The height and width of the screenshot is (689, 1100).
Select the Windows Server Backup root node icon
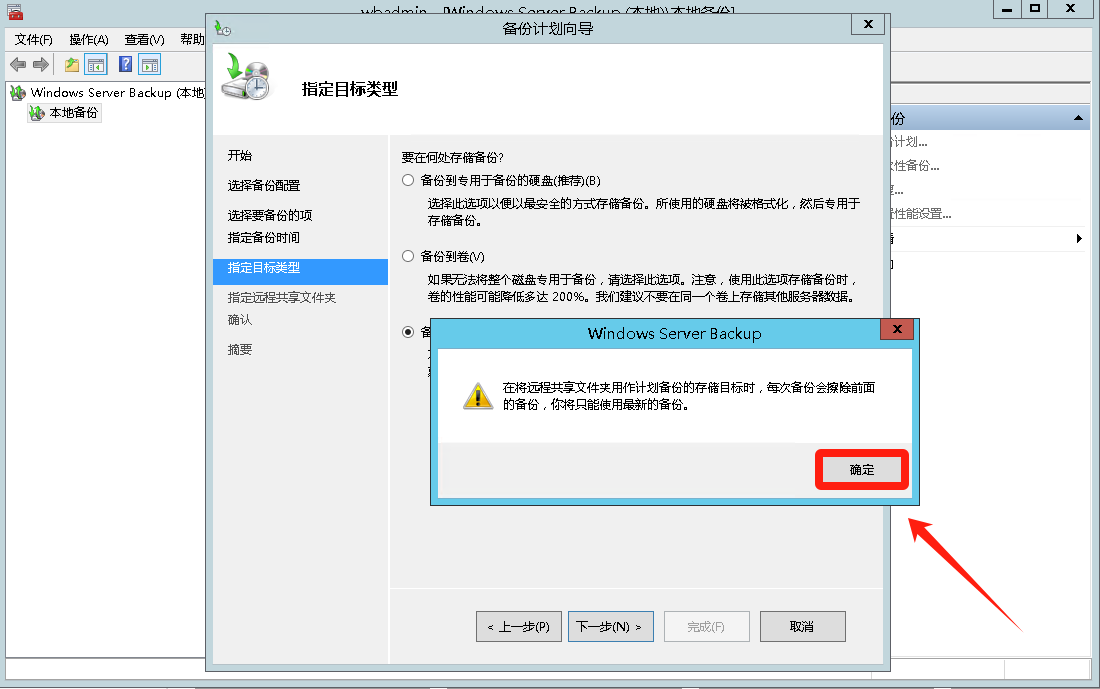pyautogui.click(x=18, y=93)
